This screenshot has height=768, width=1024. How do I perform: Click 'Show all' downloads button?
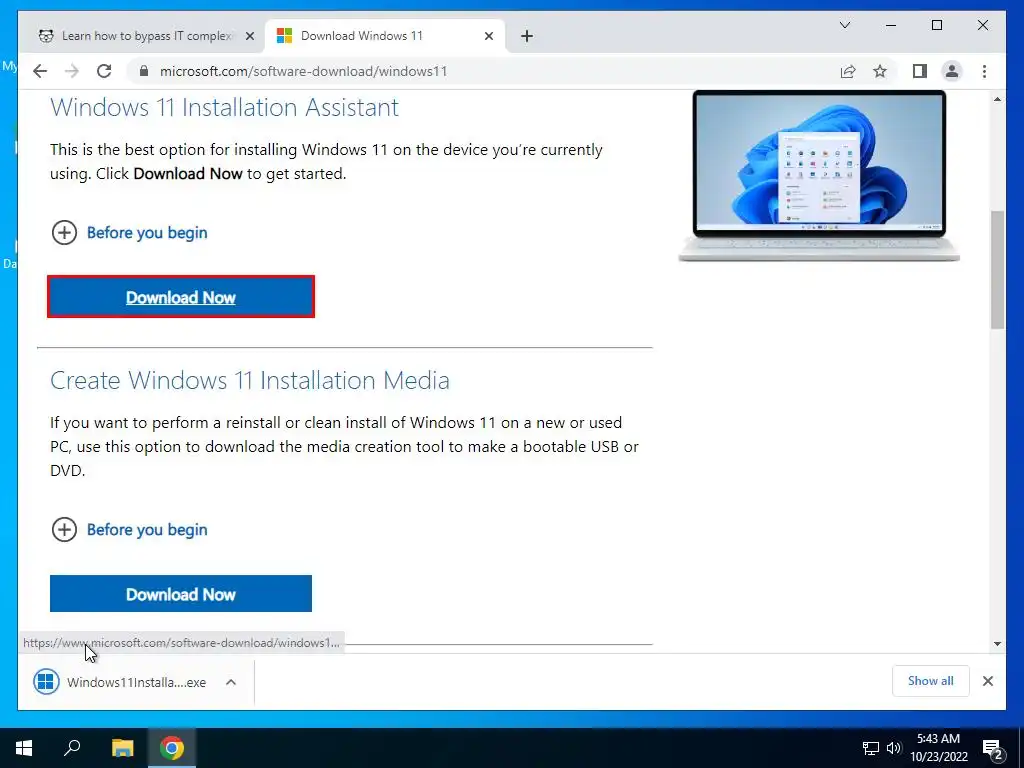point(931,681)
